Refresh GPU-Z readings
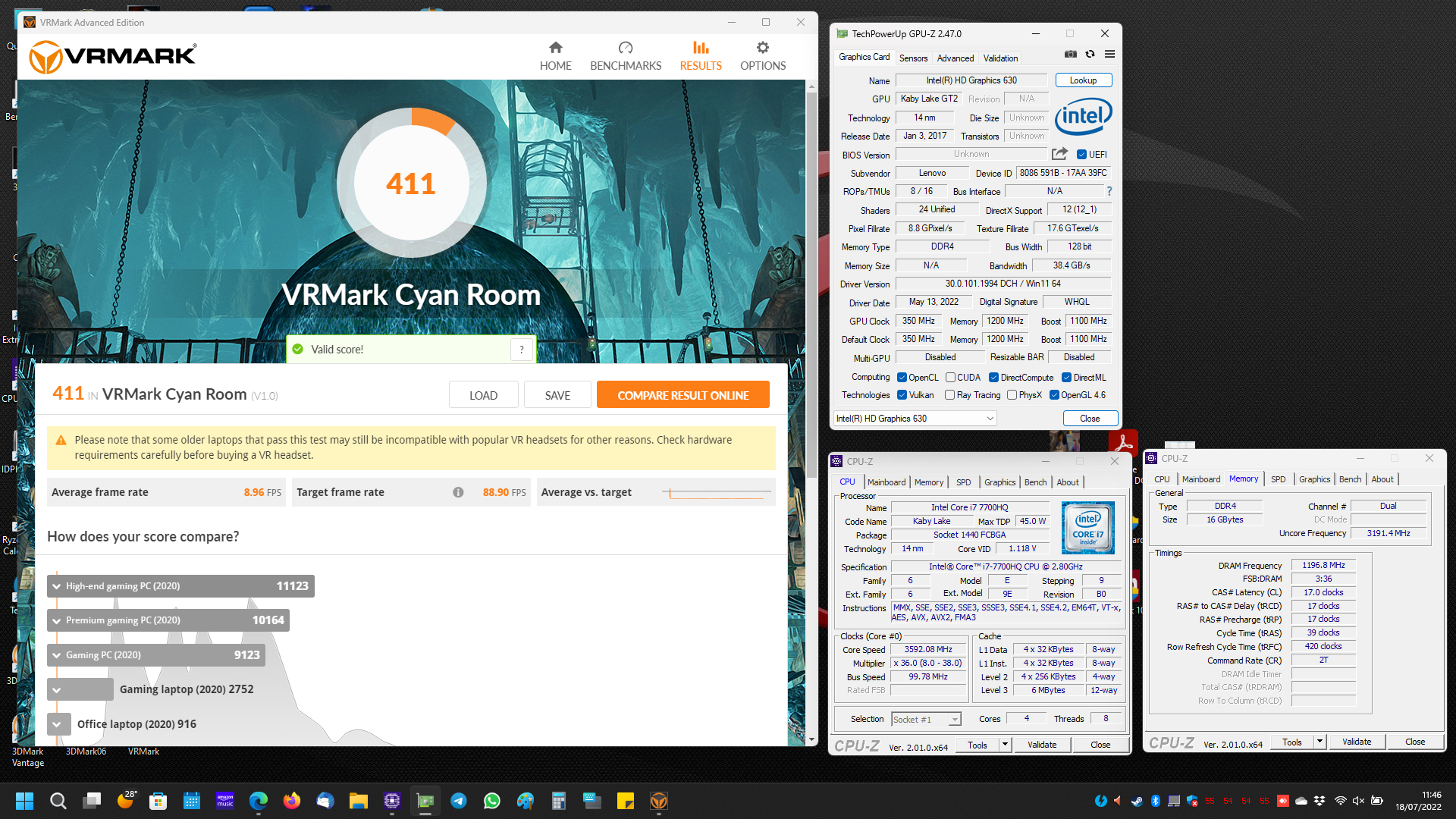The height and width of the screenshot is (819, 1456). pyautogui.click(x=1090, y=54)
